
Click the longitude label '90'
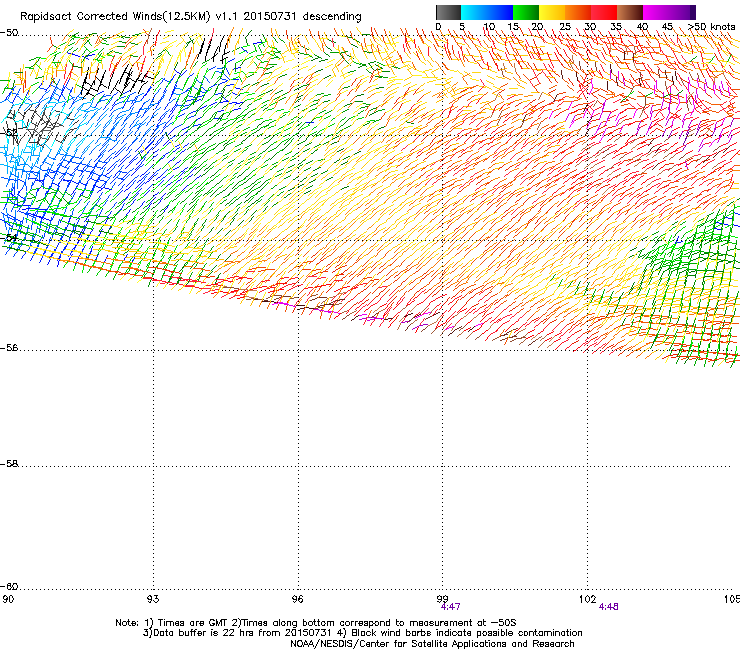click(8, 599)
